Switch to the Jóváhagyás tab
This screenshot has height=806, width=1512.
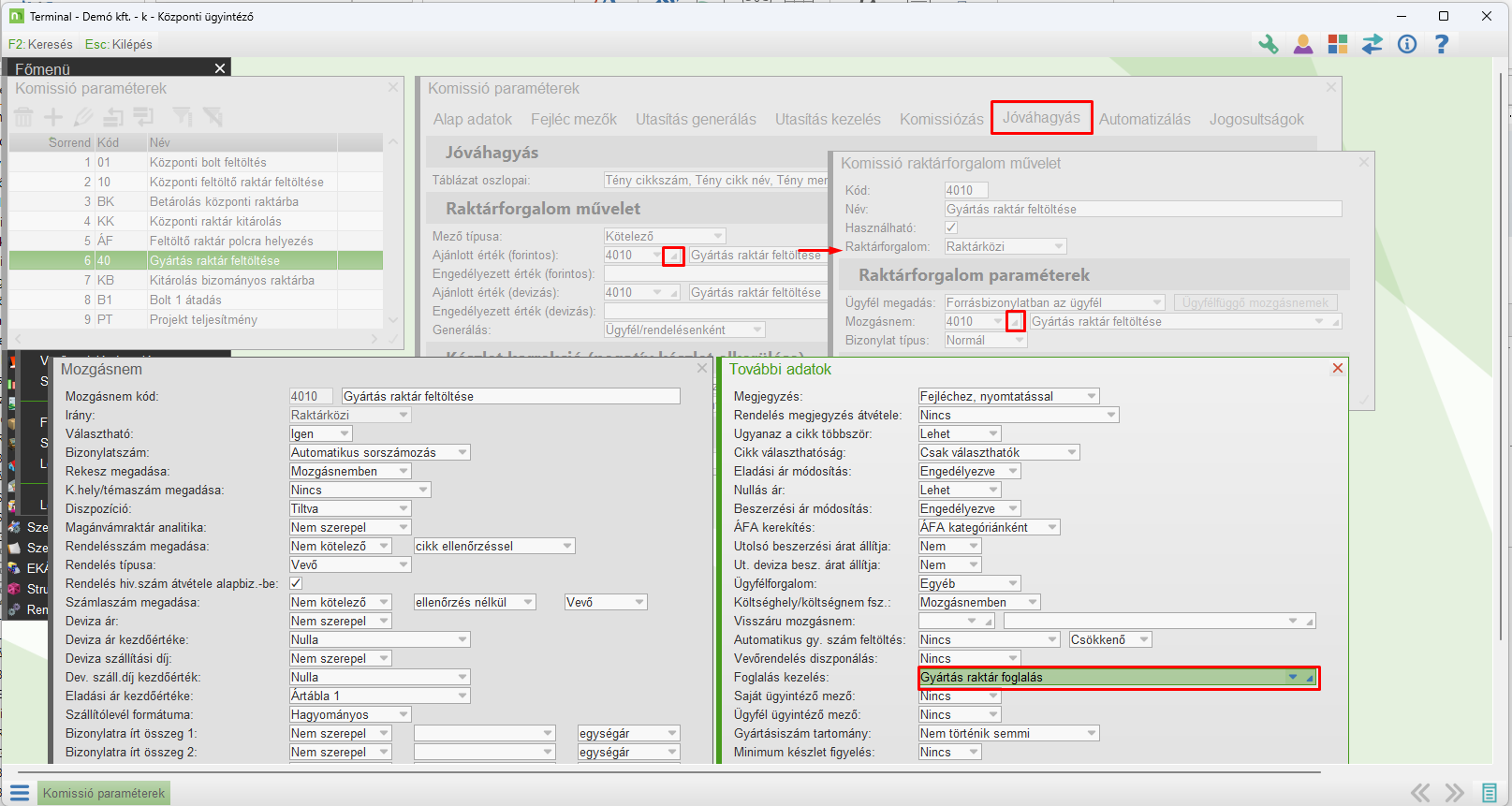pyautogui.click(x=1041, y=117)
